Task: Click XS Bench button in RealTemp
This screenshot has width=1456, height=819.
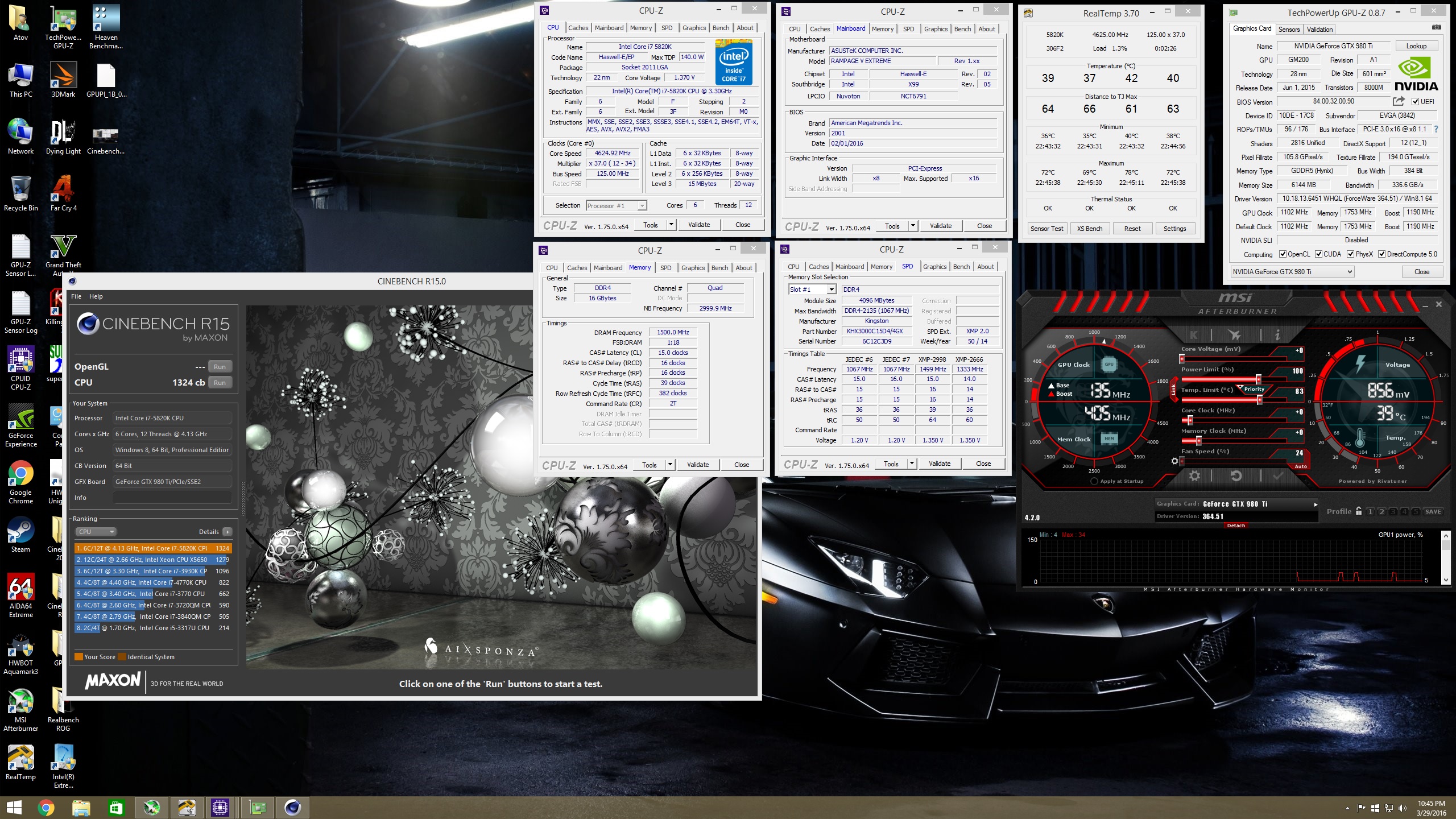Action: click(x=1090, y=229)
